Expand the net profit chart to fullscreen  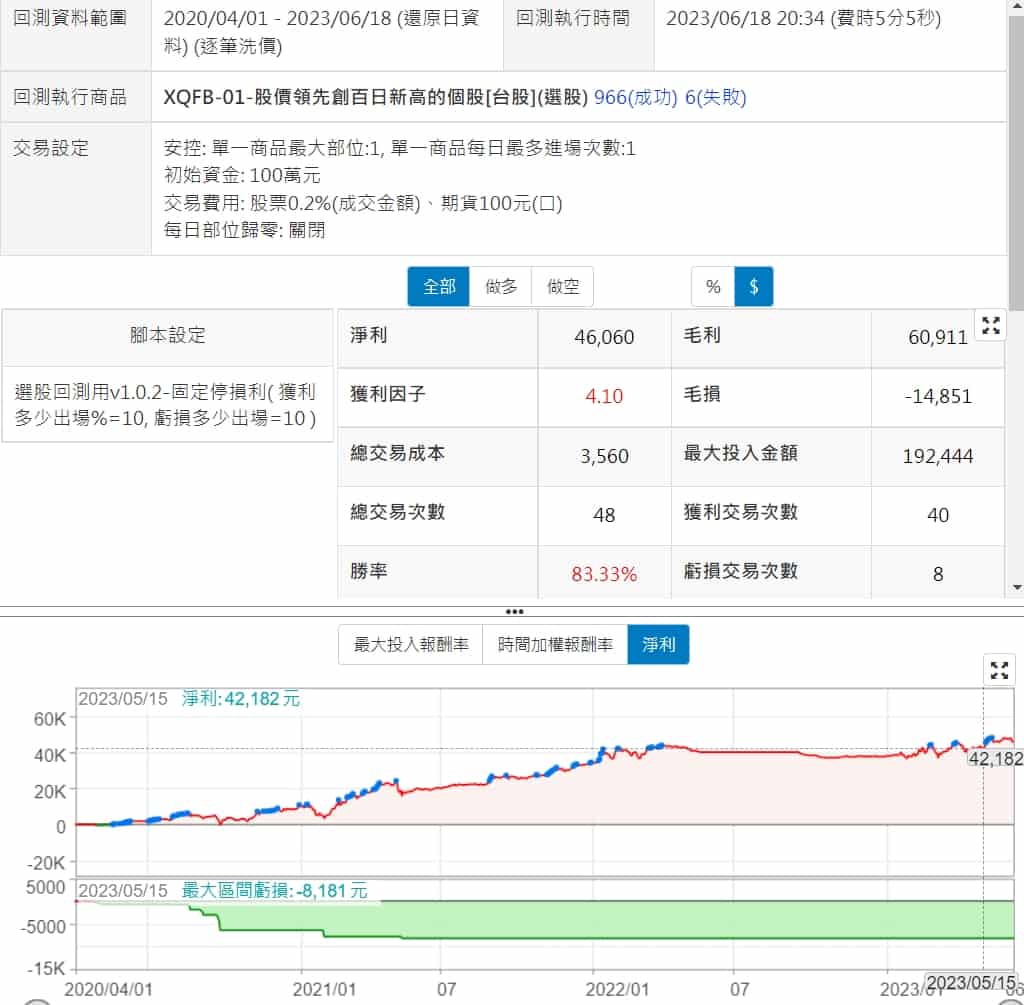tap(999, 670)
